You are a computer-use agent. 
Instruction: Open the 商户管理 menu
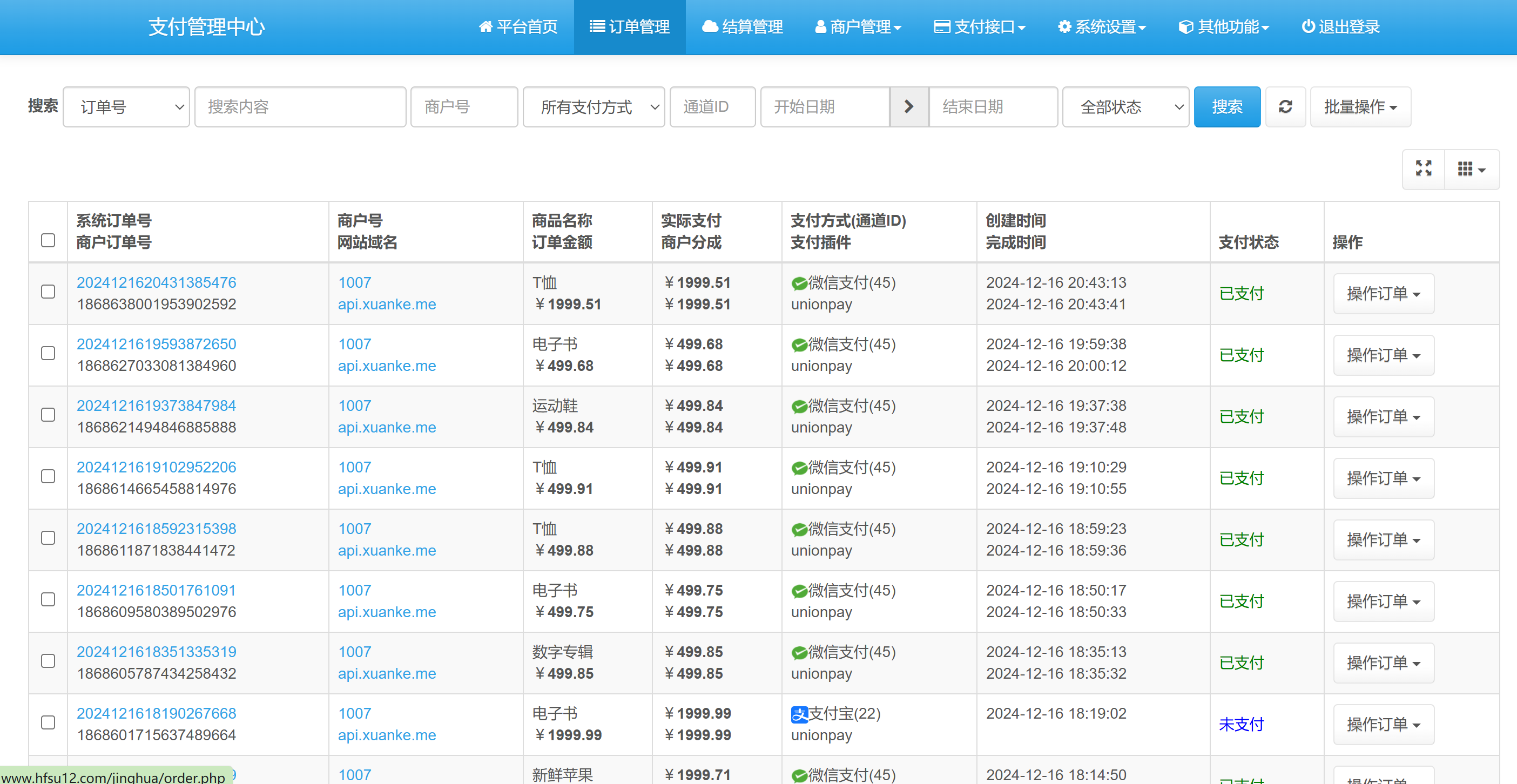pos(858,26)
